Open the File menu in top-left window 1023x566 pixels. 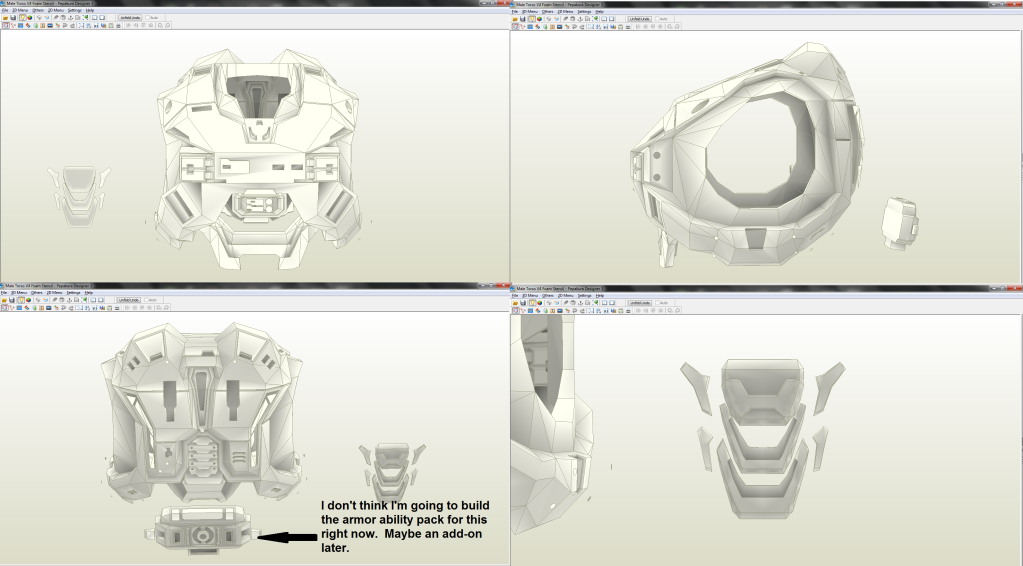tap(5, 11)
